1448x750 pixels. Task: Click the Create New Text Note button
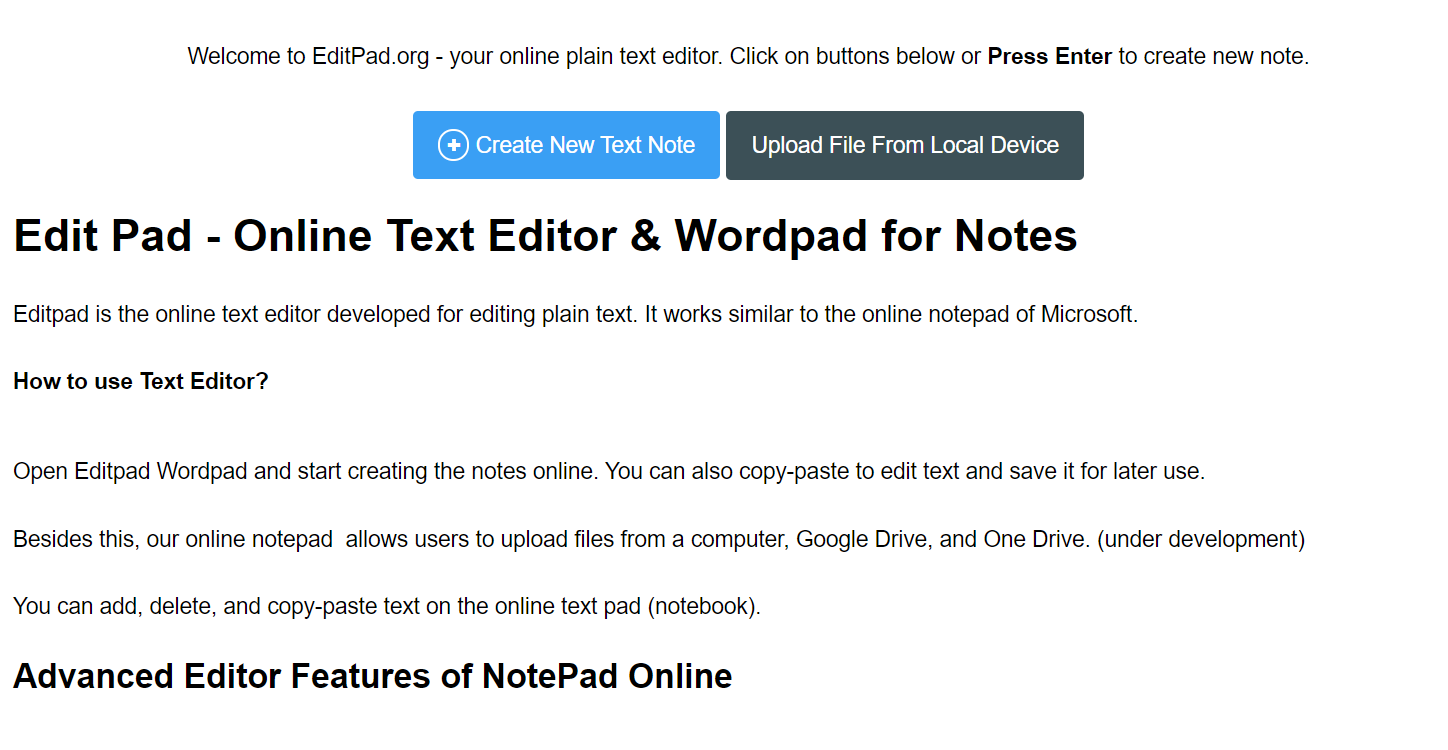[566, 145]
